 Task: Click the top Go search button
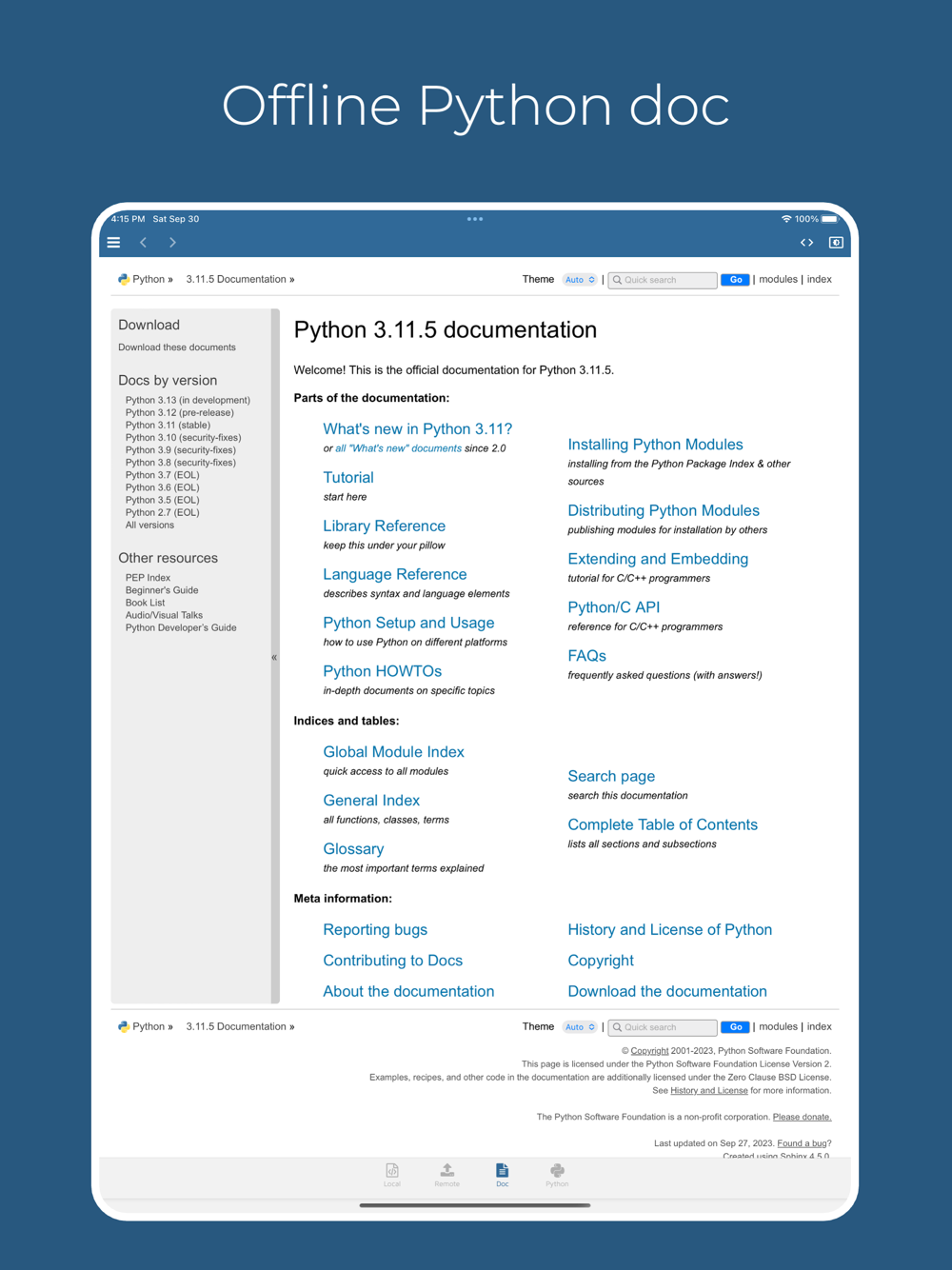point(735,280)
